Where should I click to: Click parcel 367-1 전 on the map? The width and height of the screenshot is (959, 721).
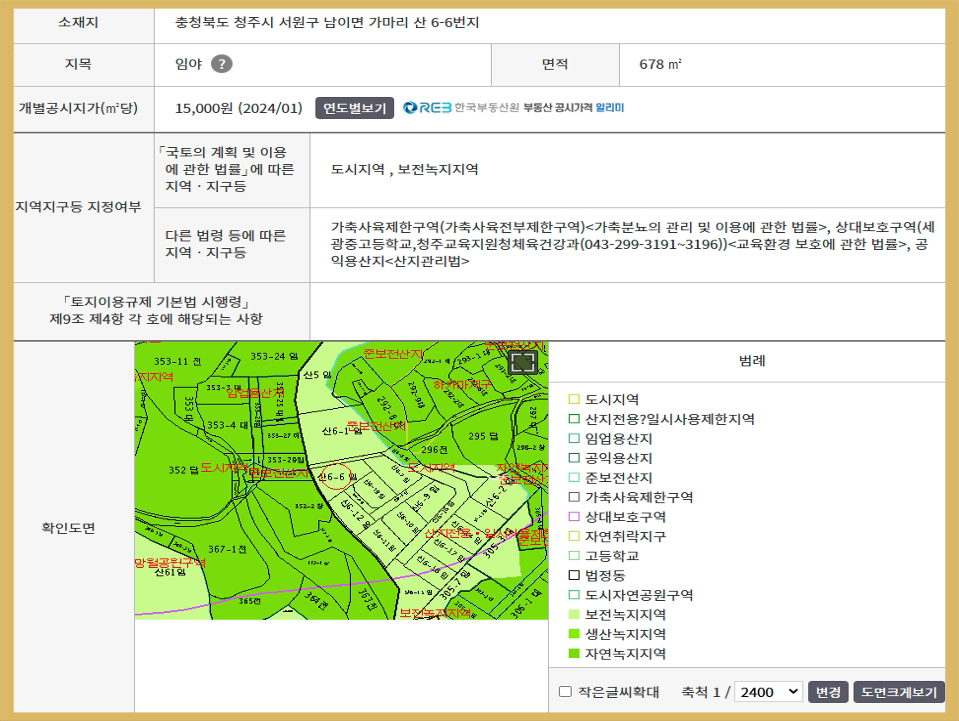(227, 549)
